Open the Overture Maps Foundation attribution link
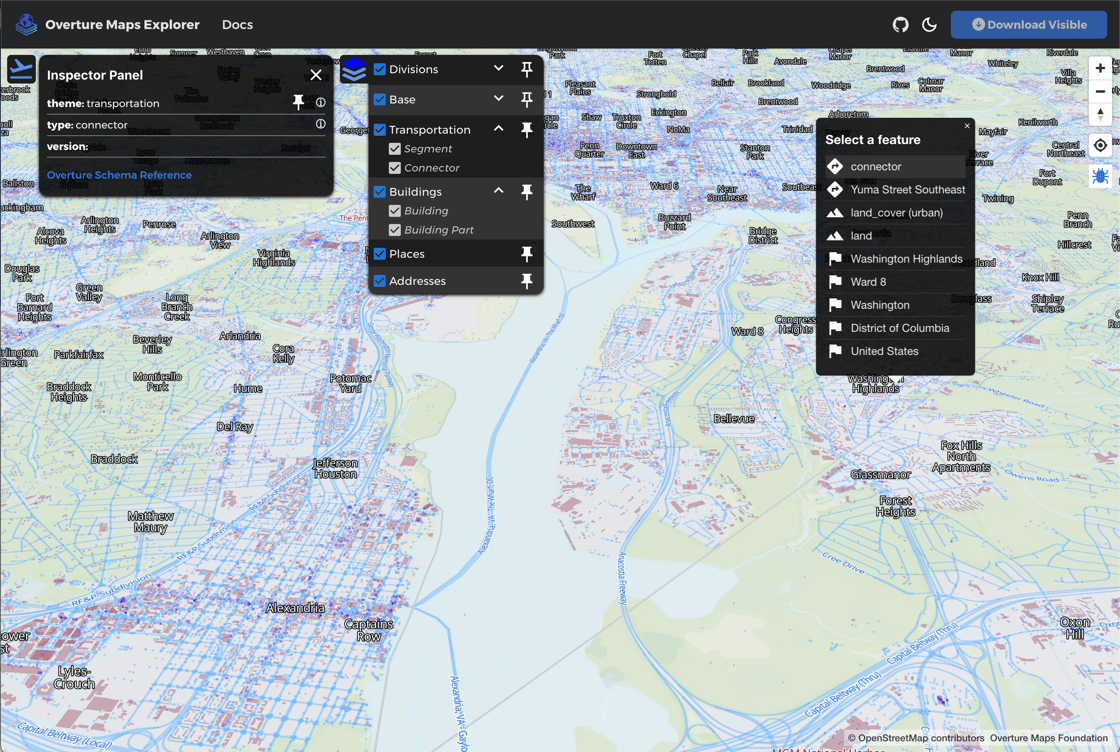The image size is (1120, 752). pos(1049,738)
